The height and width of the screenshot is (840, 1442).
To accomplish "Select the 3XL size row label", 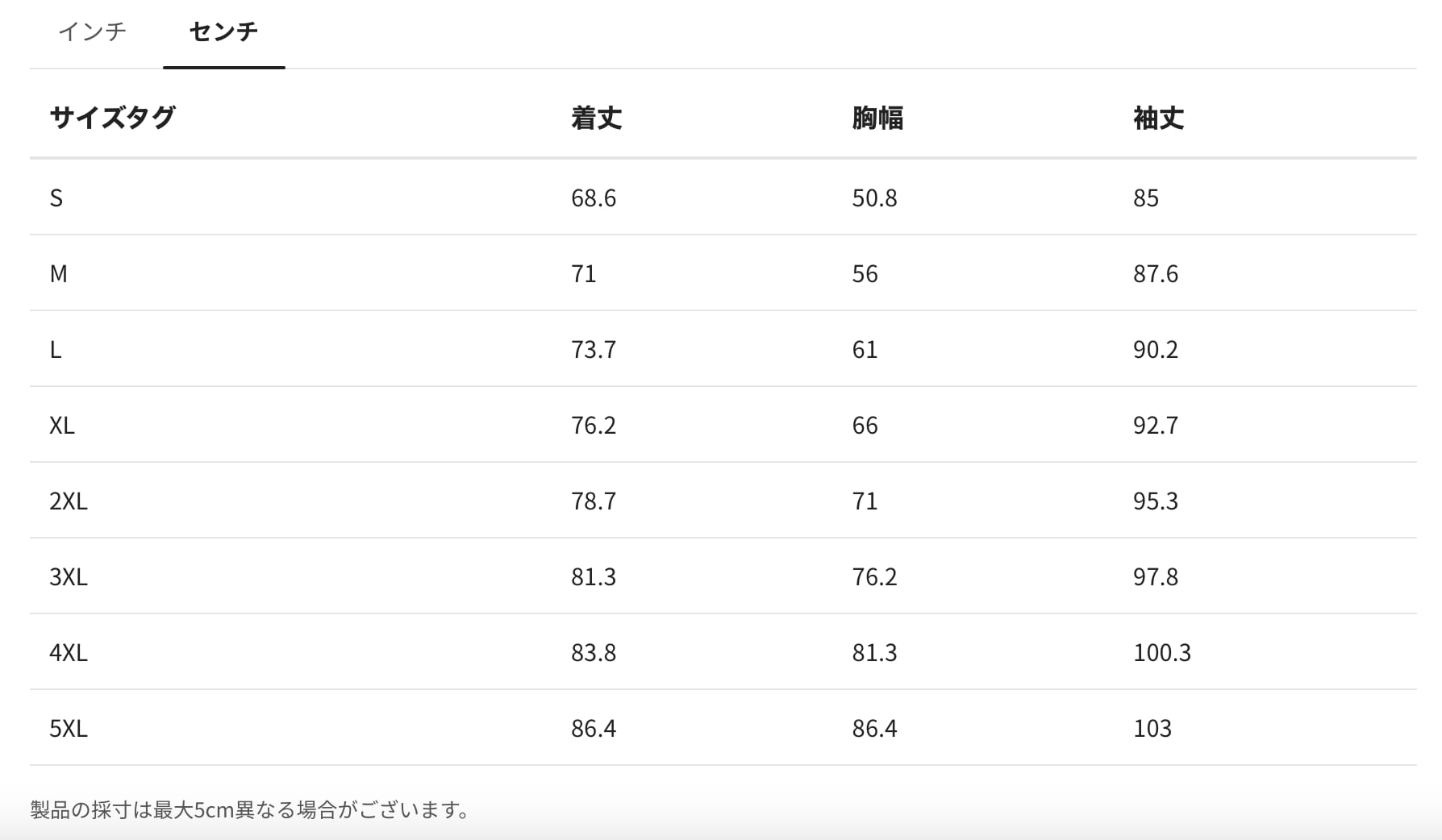I will [x=68, y=577].
